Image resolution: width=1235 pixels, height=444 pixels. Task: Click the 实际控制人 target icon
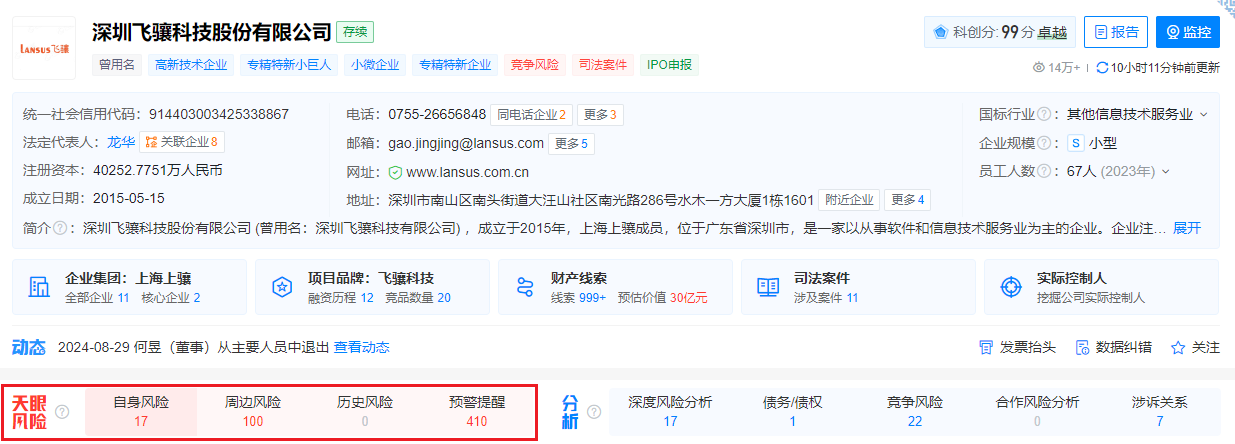click(1011, 287)
